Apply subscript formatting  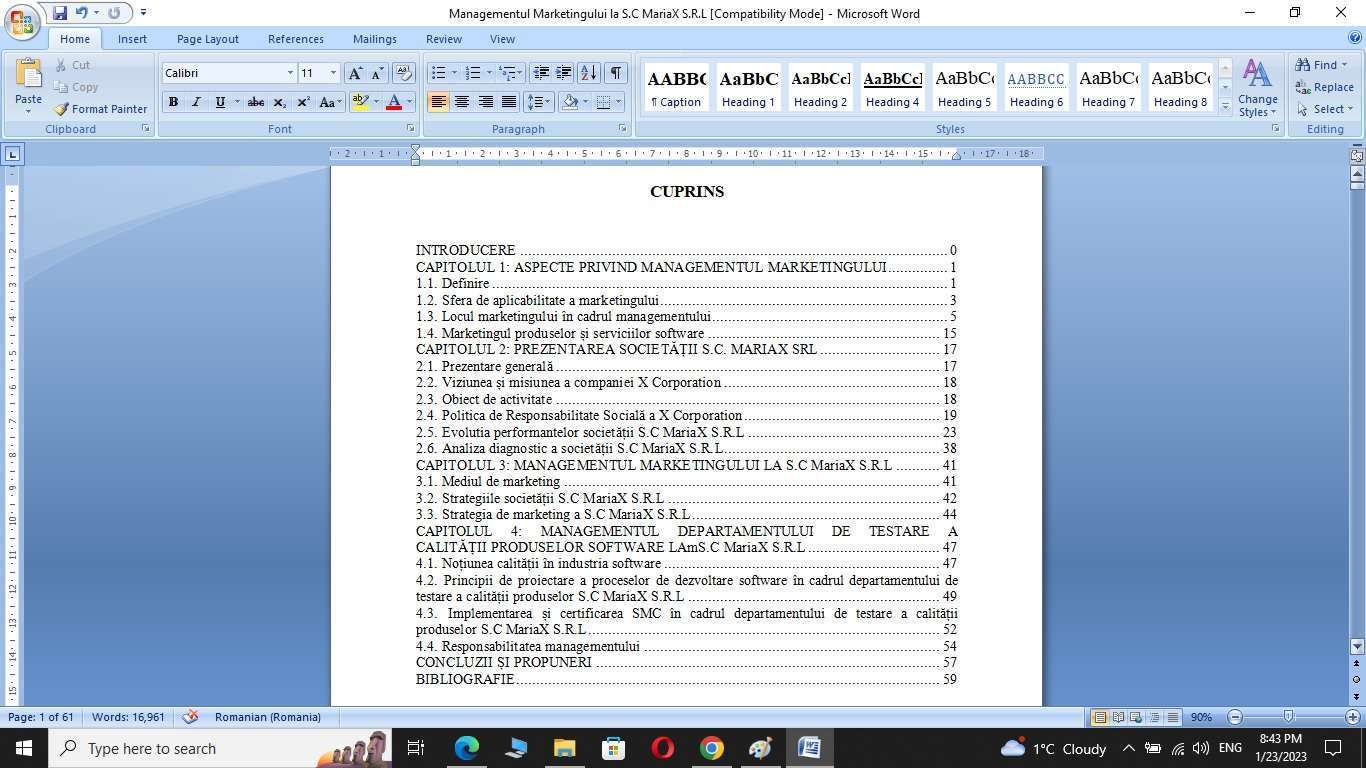click(280, 102)
